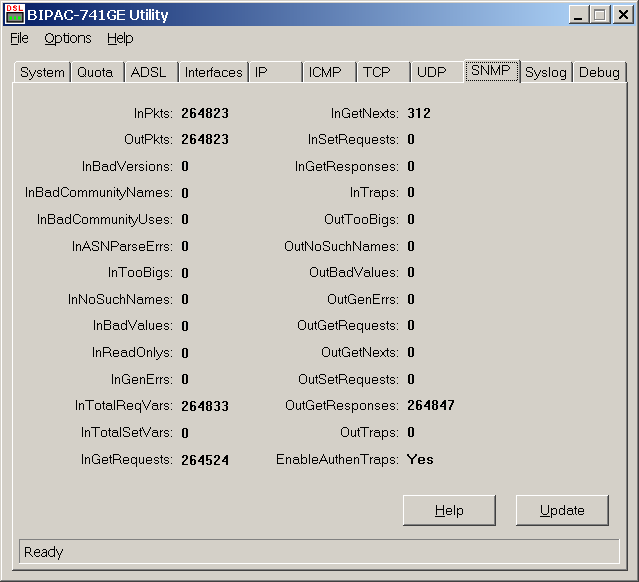Image resolution: width=639 pixels, height=582 pixels.
Task: Click the OutGetResponses value 264847
Action: pyautogui.click(x=431, y=405)
